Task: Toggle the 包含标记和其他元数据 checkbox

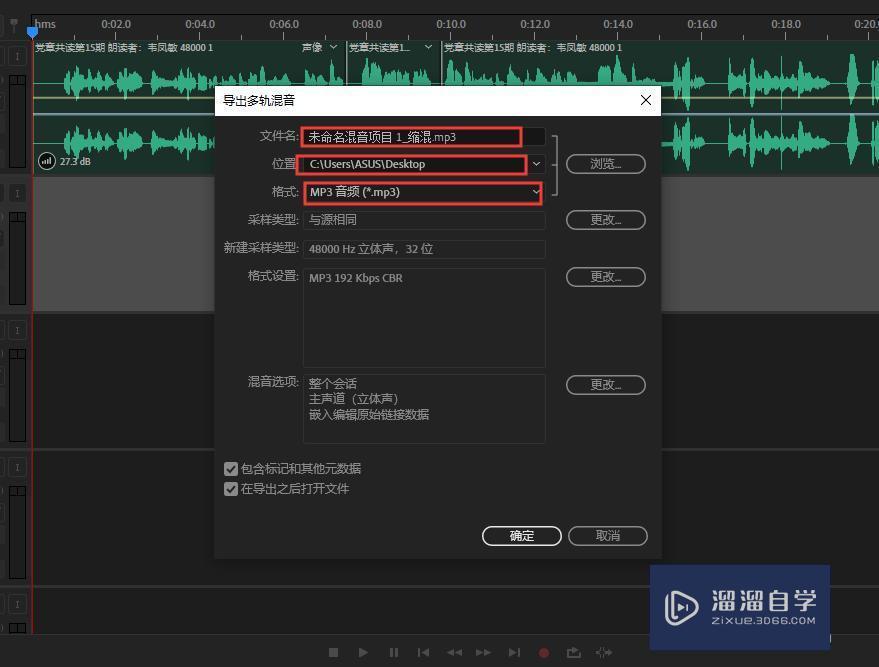Action: pos(230,469)
